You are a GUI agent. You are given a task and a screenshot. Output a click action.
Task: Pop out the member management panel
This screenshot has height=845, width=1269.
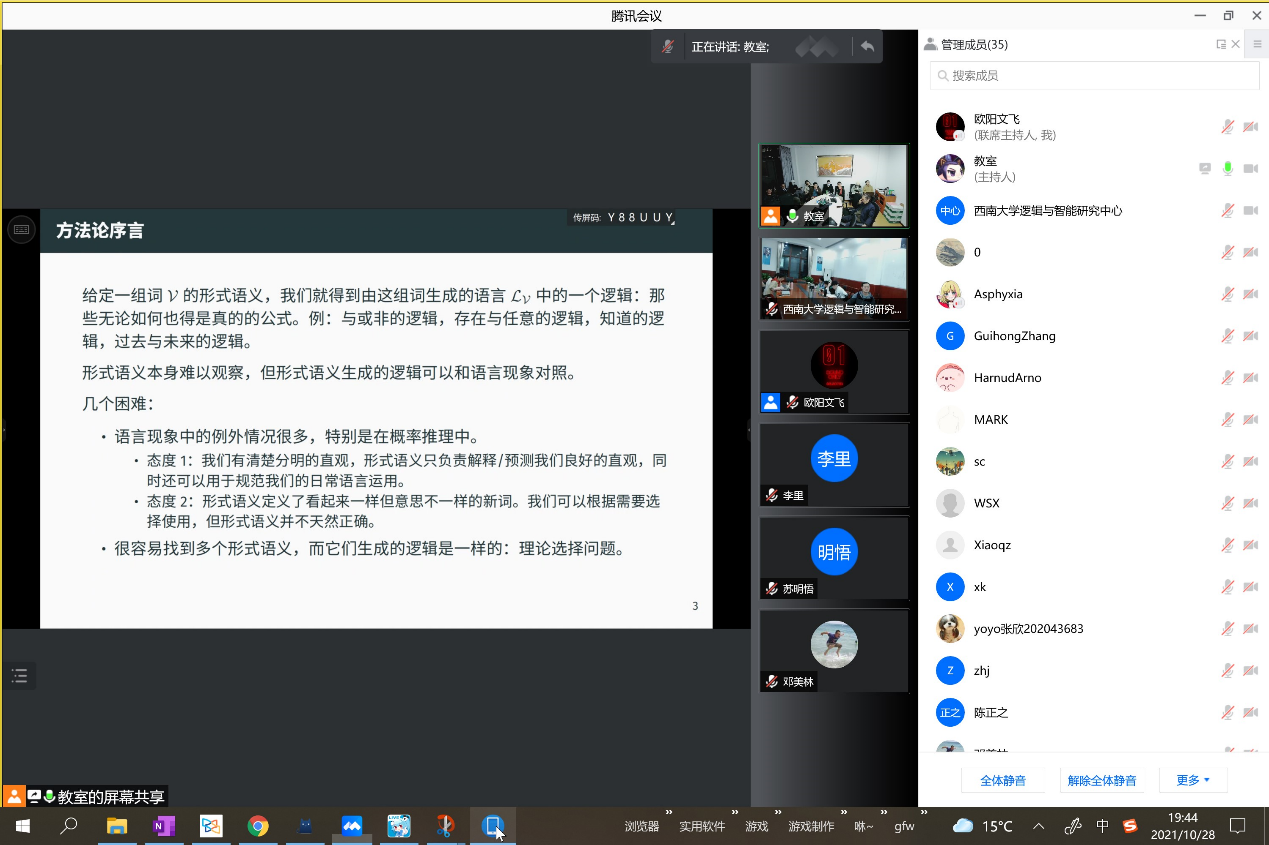coord(1221,44)
